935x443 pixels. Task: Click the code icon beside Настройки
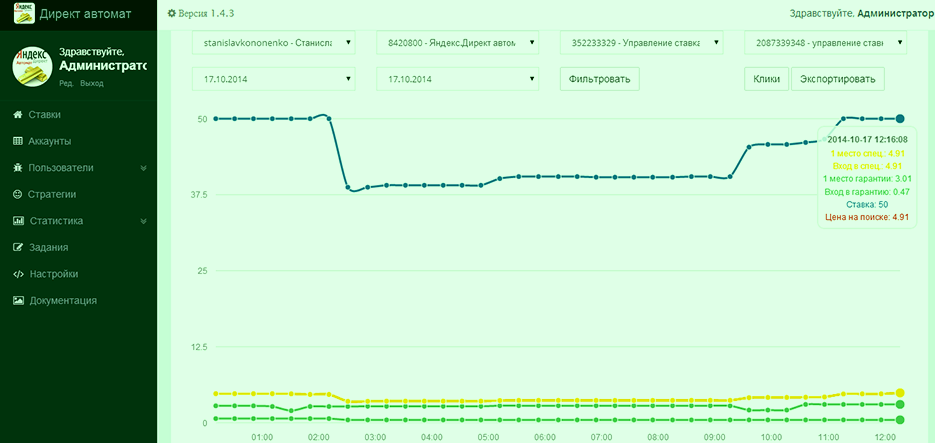pos(18,274)
